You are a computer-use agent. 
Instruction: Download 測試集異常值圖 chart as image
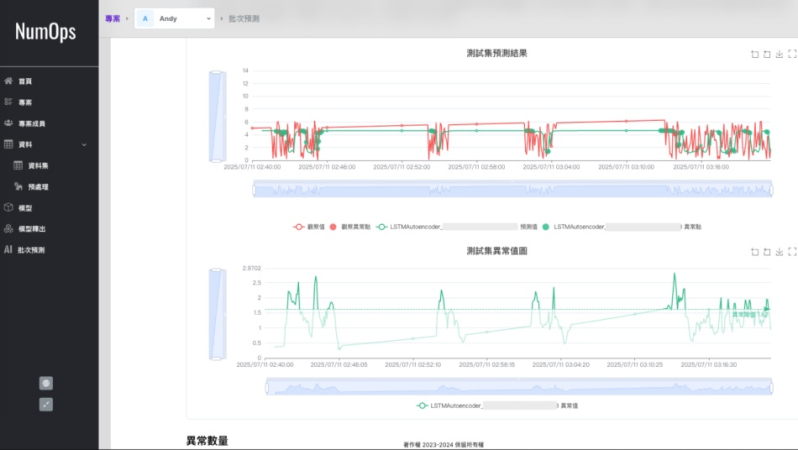tap(779, 251)
